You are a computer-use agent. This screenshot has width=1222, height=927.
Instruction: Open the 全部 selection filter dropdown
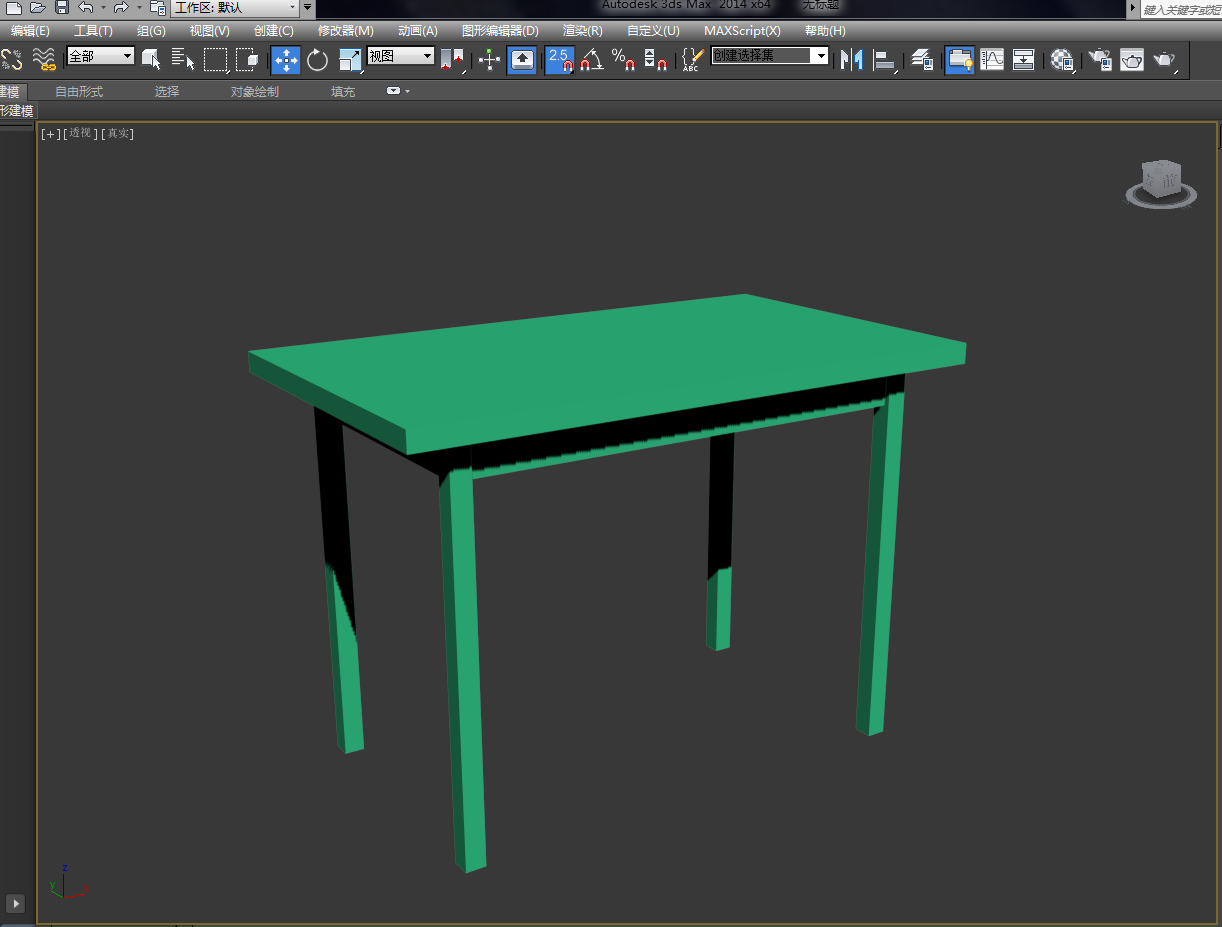pos(100,56)
